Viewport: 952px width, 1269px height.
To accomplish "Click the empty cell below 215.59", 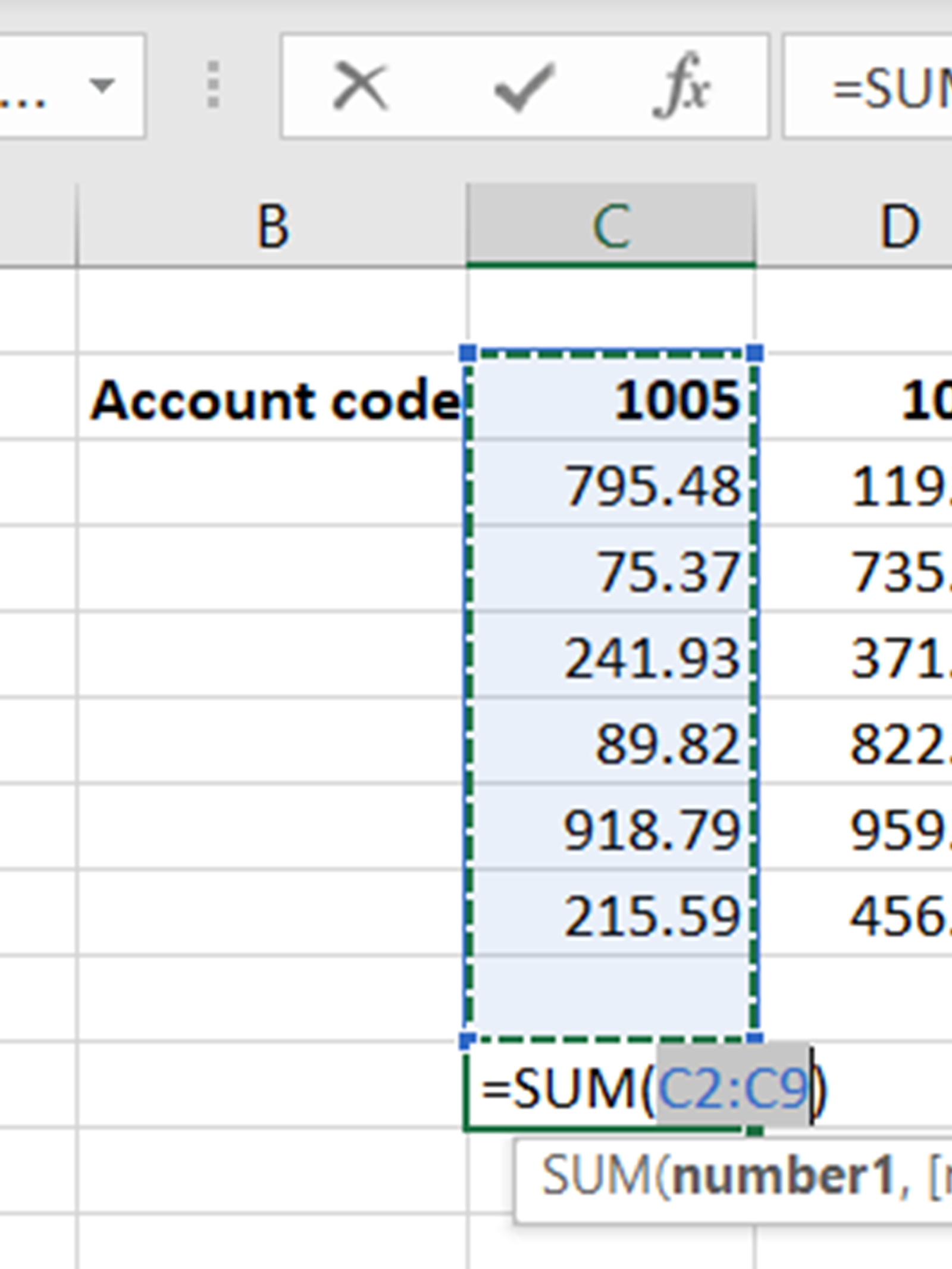I will (x=611, y=999).
